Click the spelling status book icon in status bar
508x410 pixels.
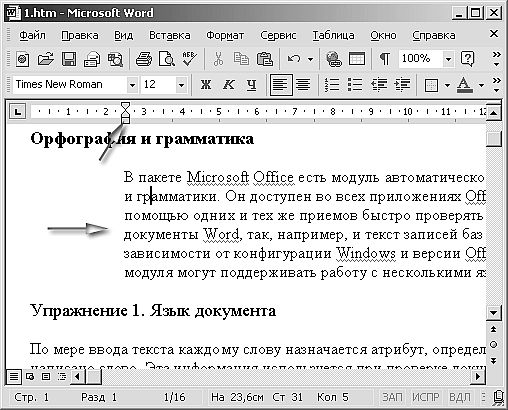click(x=498, y=397)
